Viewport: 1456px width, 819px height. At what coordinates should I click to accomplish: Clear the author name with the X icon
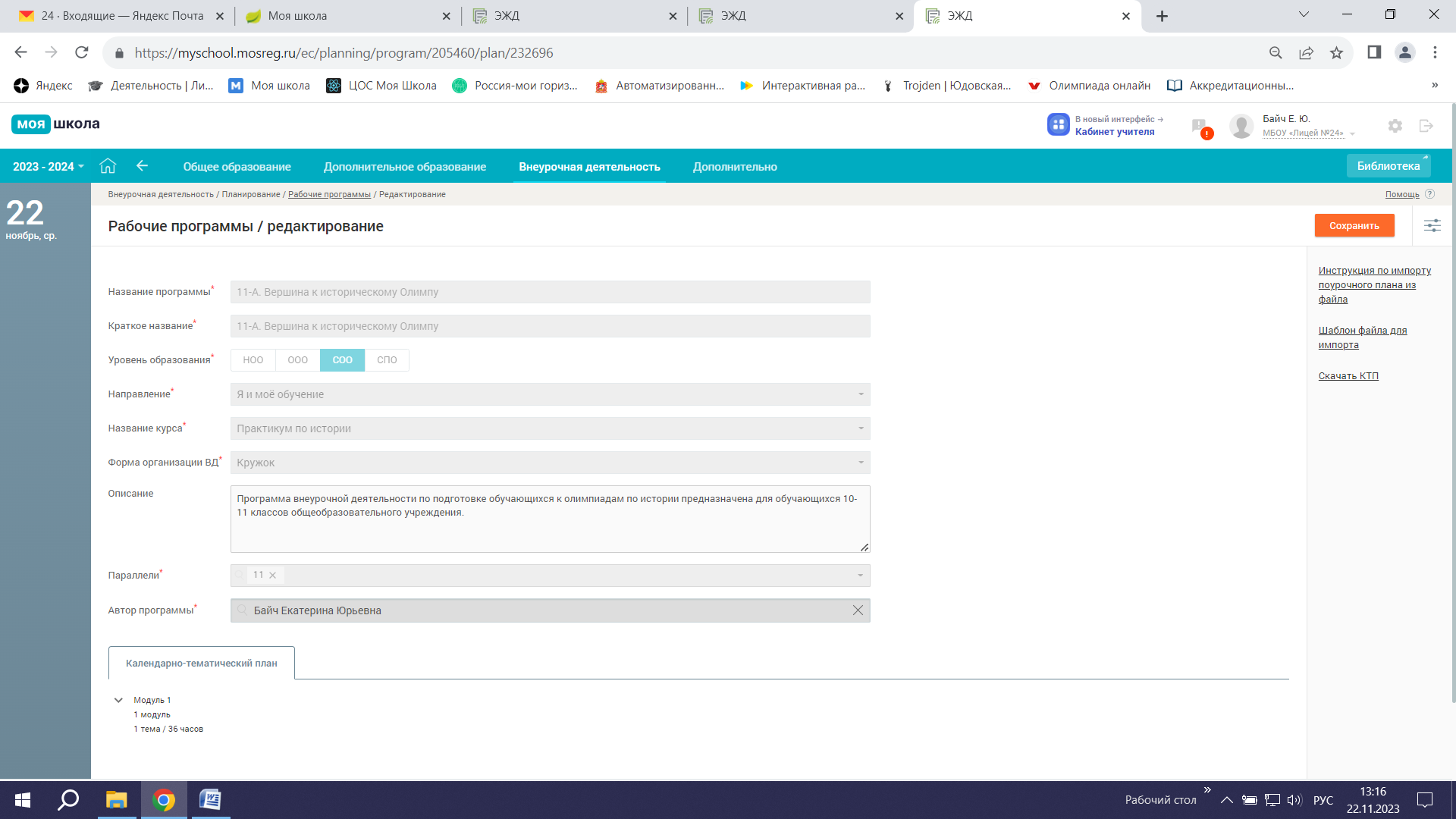pos(858,610)
